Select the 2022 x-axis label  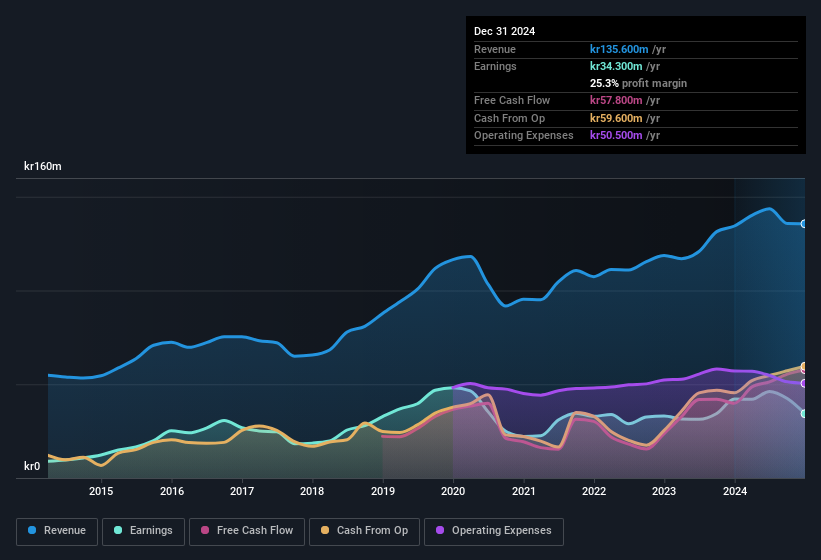pyautogui.click(x=594, y=491)
